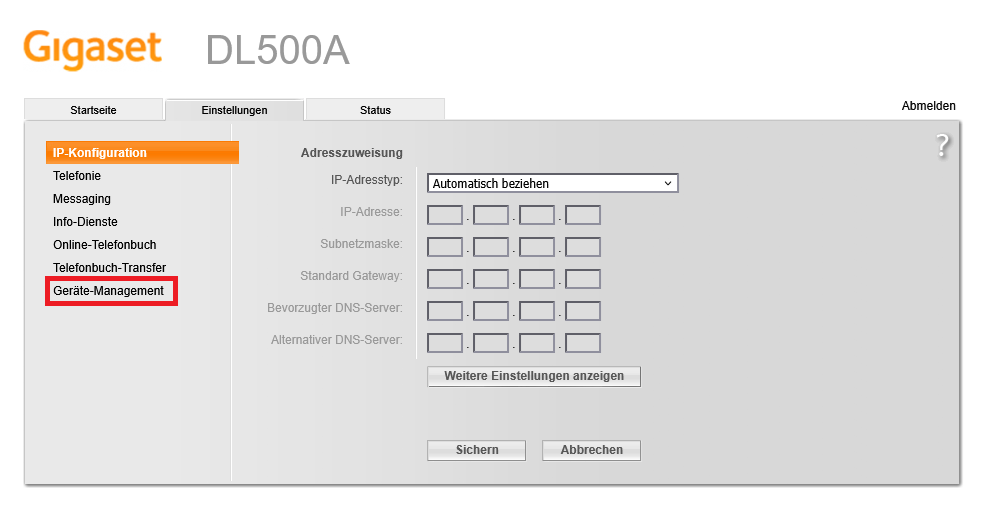Click the Abbrechen button
Screen dimensions: 986x508
coord(591,450)
